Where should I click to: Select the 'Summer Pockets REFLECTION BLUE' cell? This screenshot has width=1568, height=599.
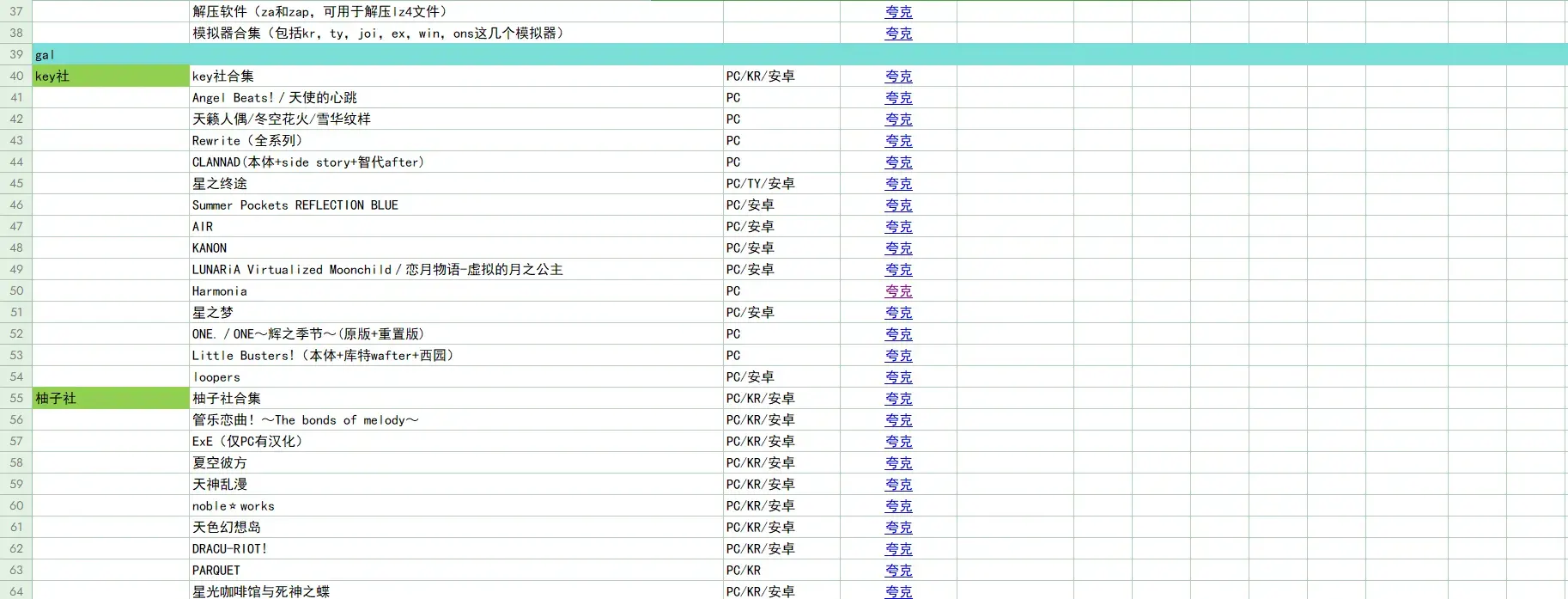pos(456,205)
